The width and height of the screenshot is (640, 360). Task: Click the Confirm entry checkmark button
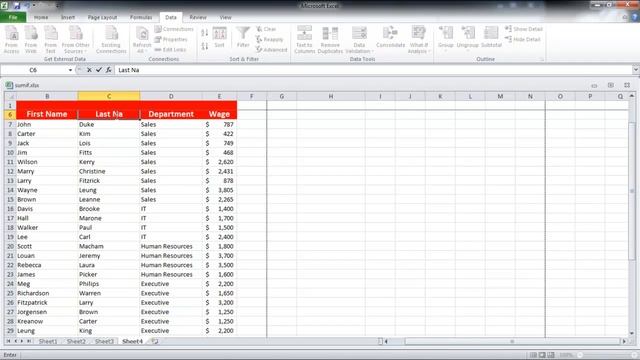point(99,70)
